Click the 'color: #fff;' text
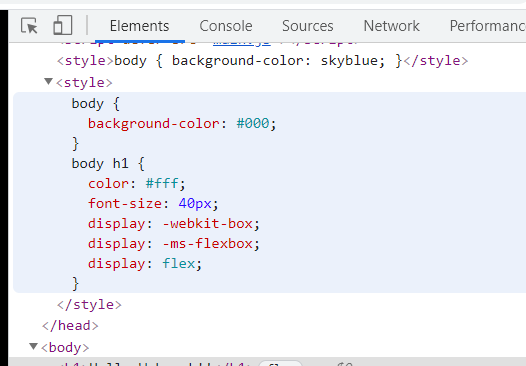The width and height of the screenshot is (526, 366). point(136,184)
